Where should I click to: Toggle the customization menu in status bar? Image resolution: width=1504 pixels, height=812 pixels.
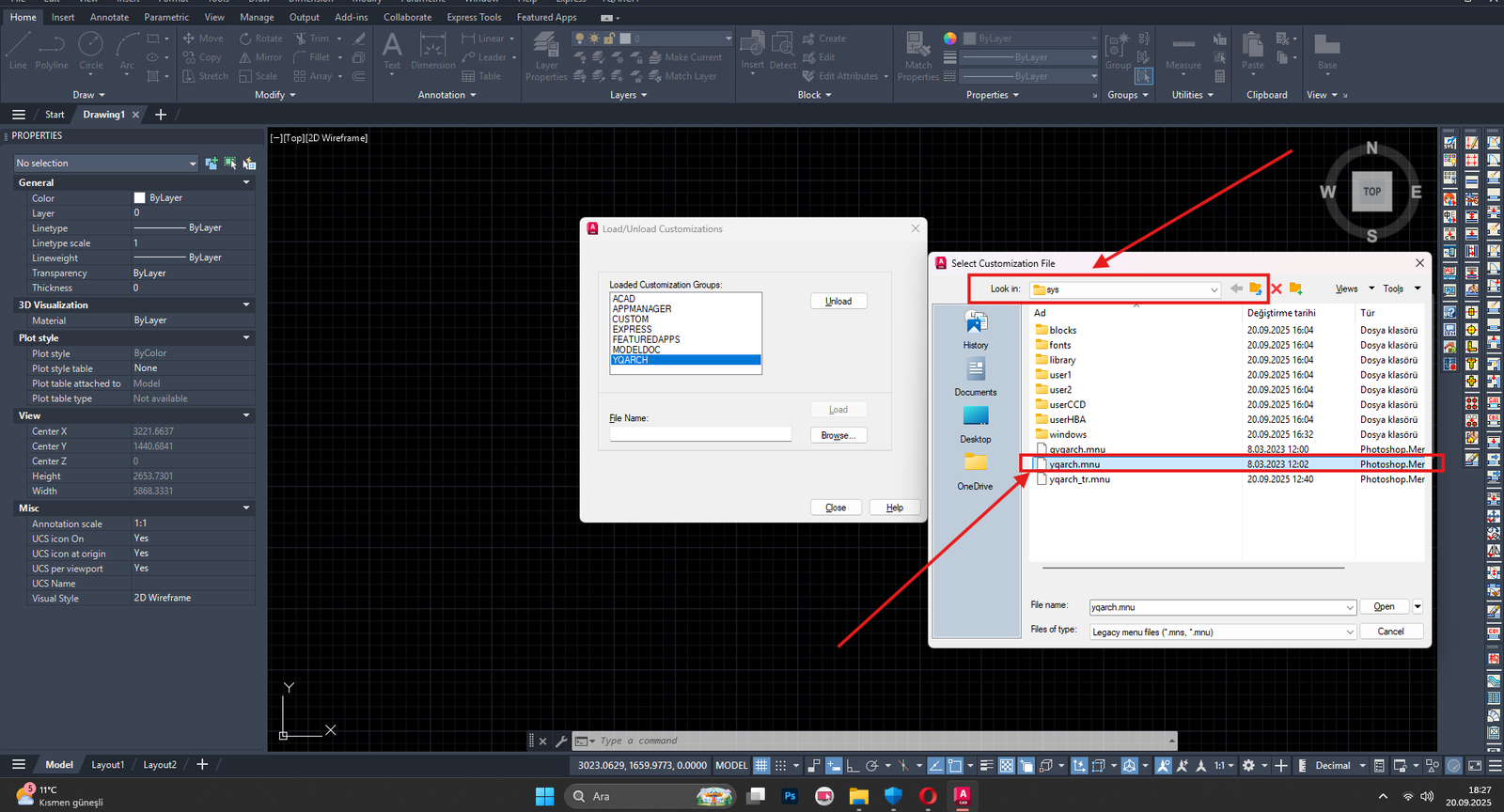coord(1495,766)
